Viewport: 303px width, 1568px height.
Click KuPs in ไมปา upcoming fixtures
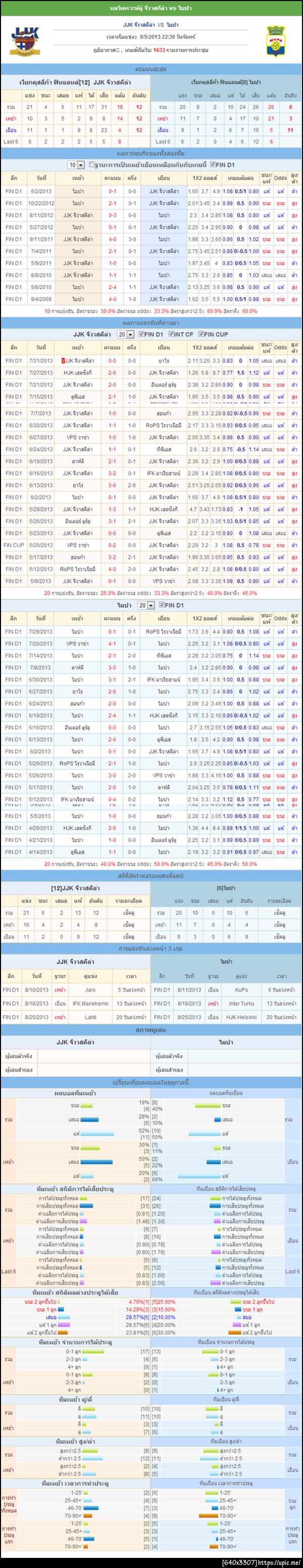pyautogui.click(x=241, y=989)
